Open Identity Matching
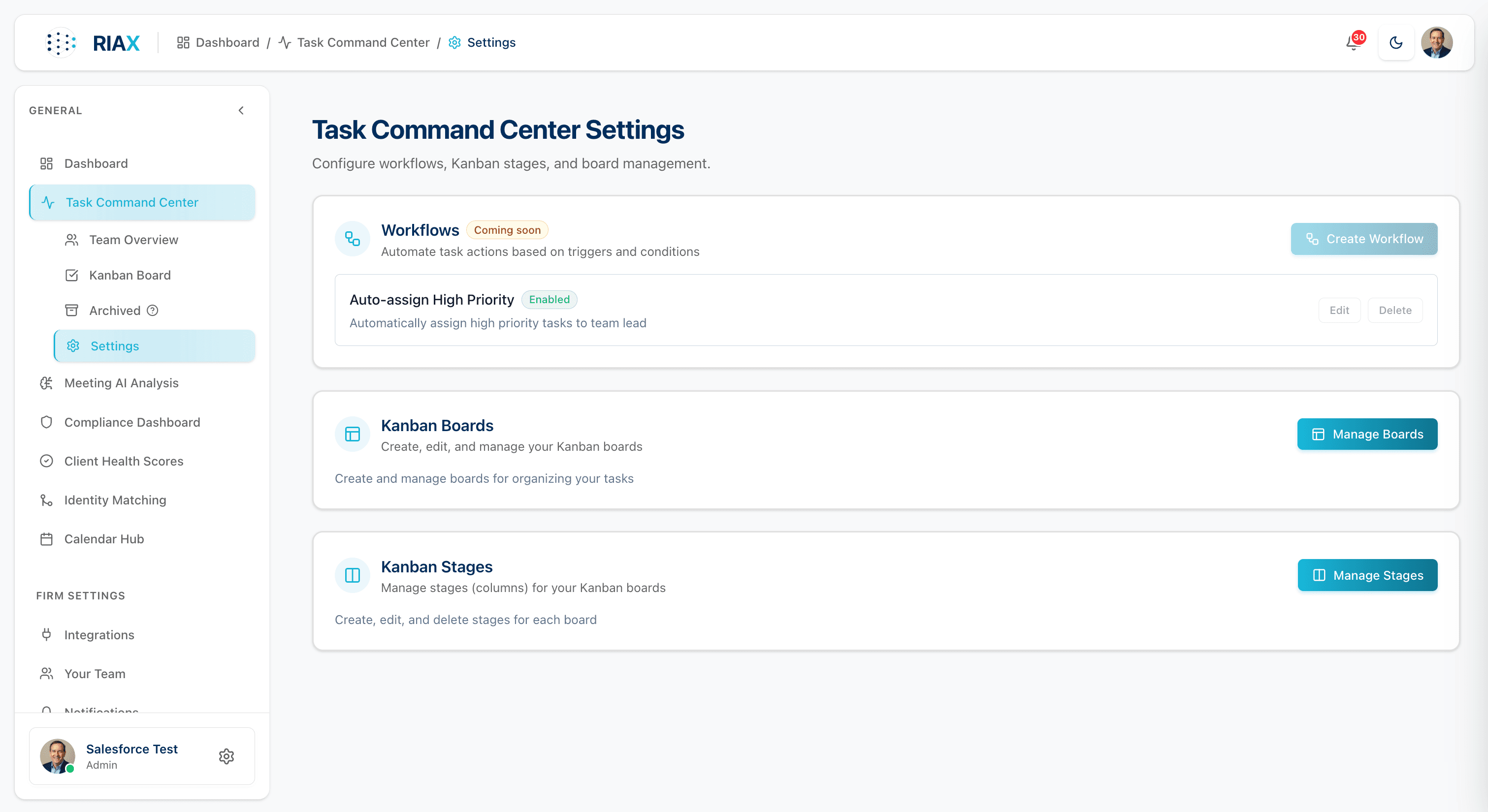 click(142, 500)
